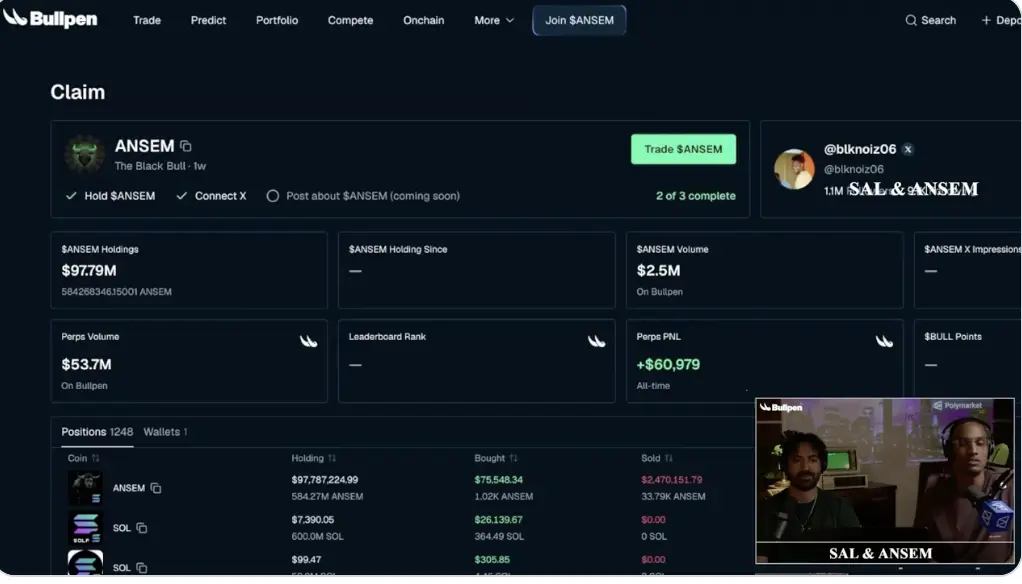Viewport: 1022px width, 584px height.
Task: Click the X badge next to @blknoiz06
Action: point(907,149)
